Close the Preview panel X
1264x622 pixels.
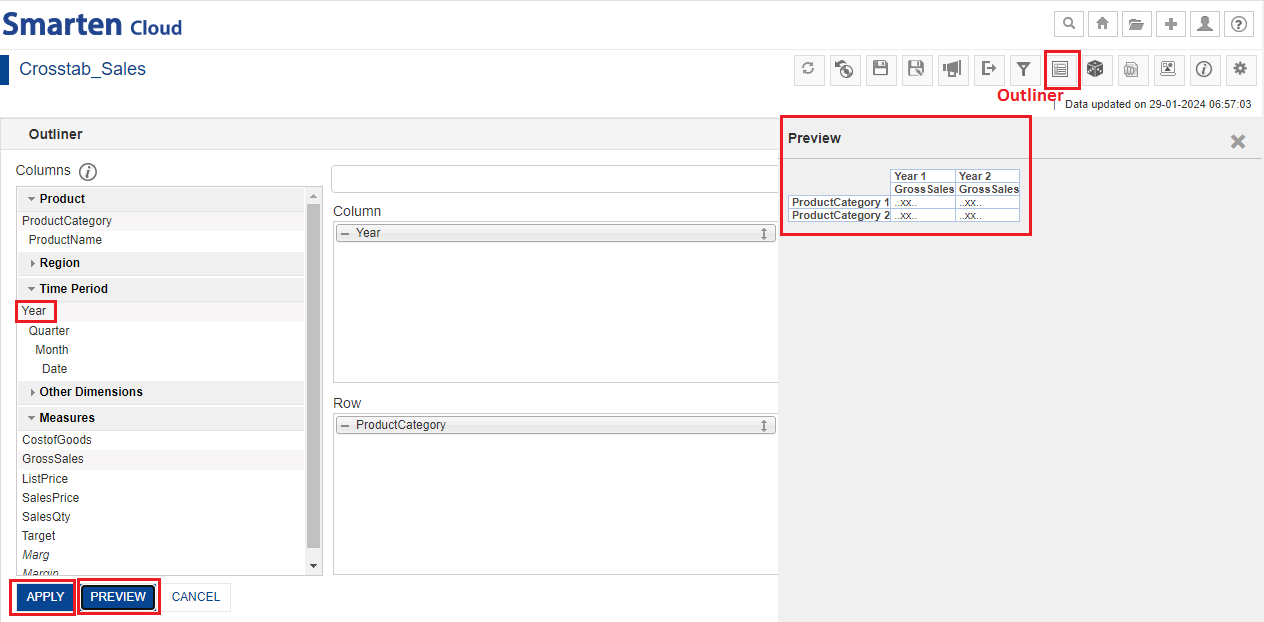click(1238, 142)
